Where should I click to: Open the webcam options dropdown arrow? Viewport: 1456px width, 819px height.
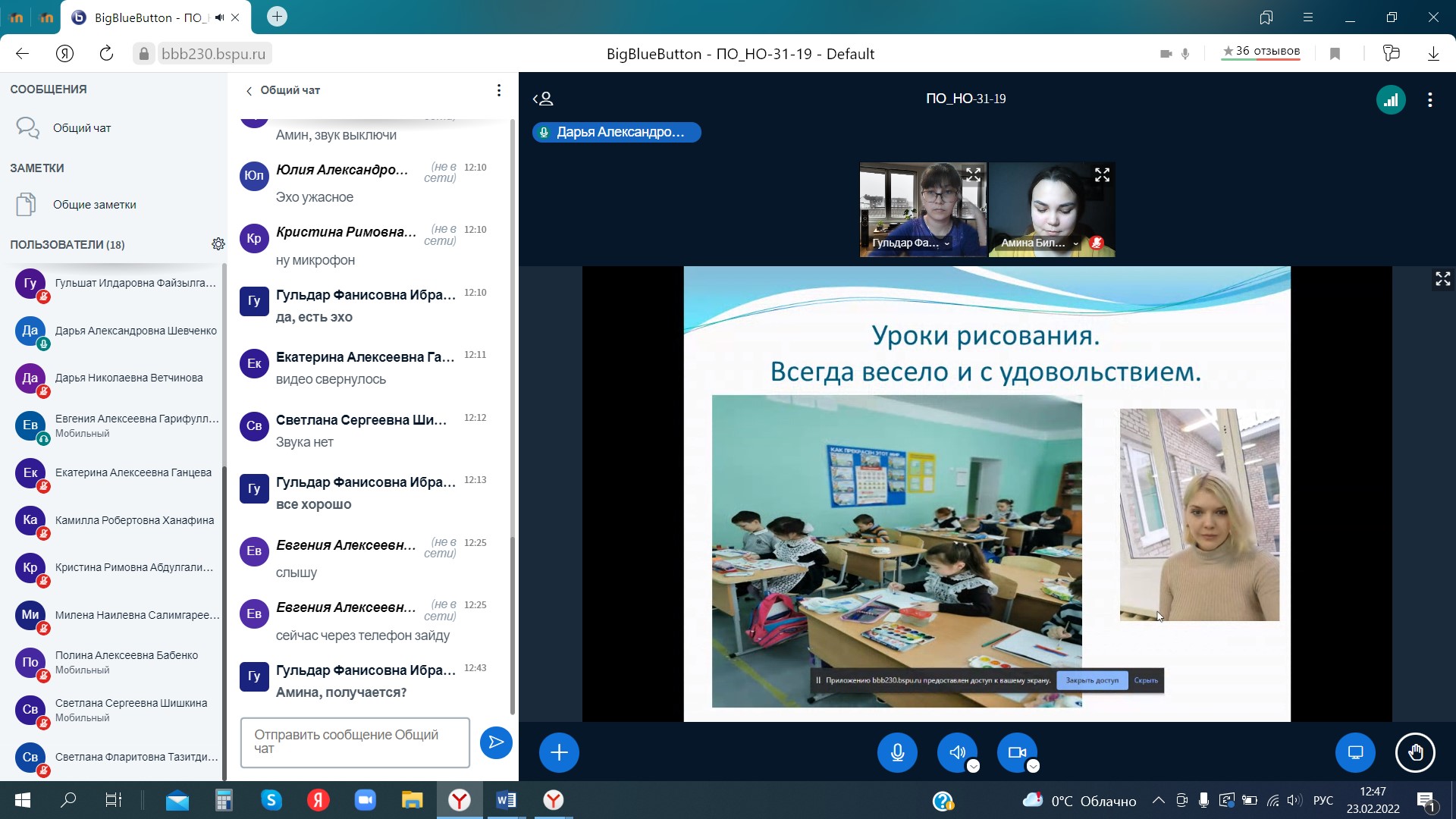pos(1033,766)
